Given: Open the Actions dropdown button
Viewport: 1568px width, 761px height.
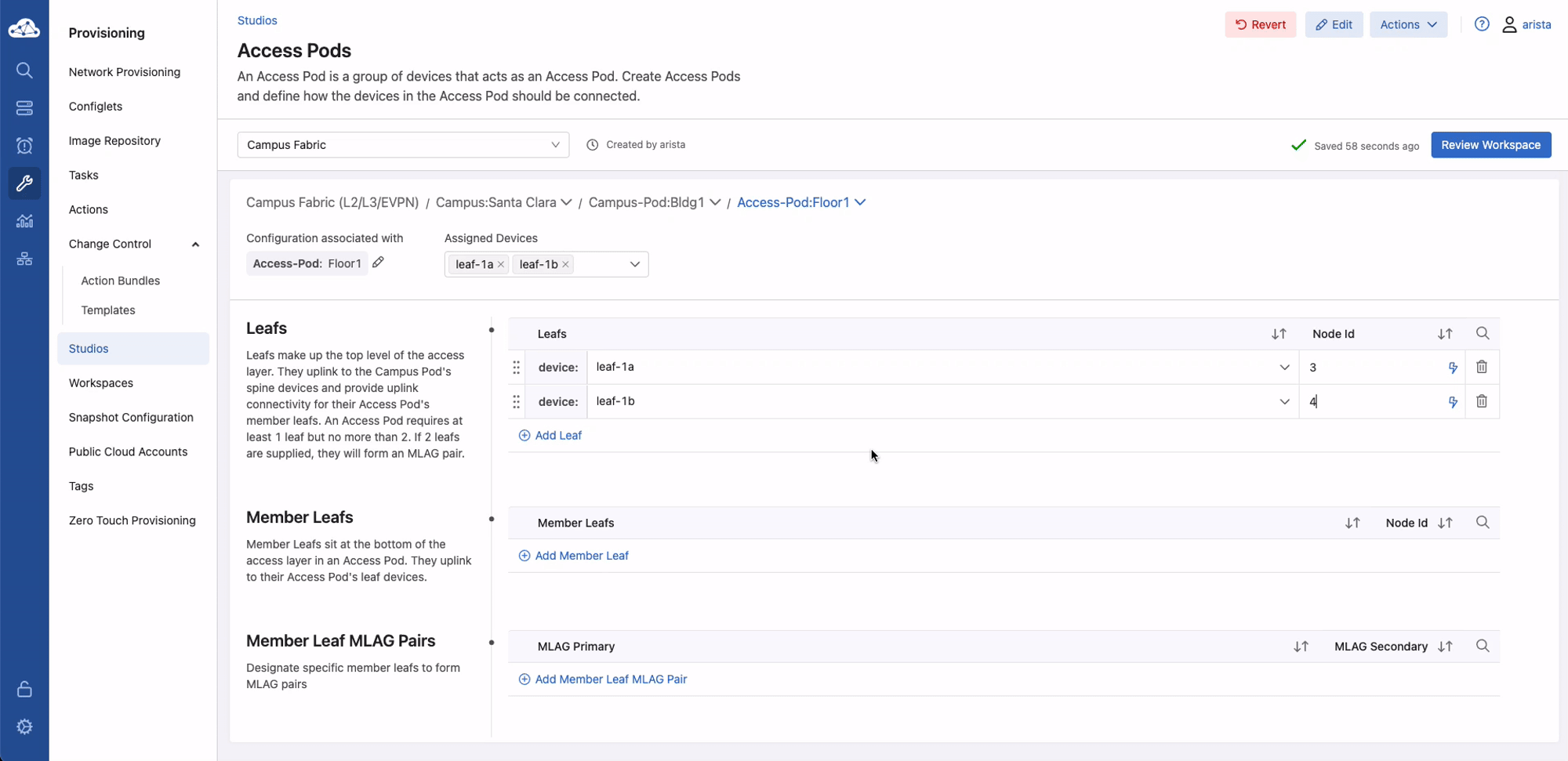Looking at the screenshot, I should coord(1407,24).
